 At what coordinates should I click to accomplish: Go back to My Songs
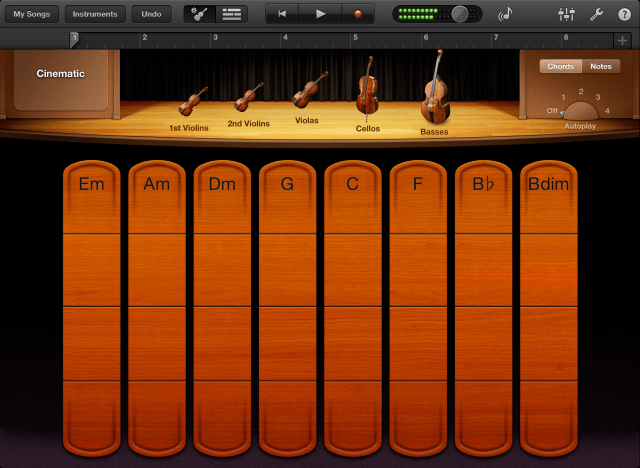click(x=31, y=14)
